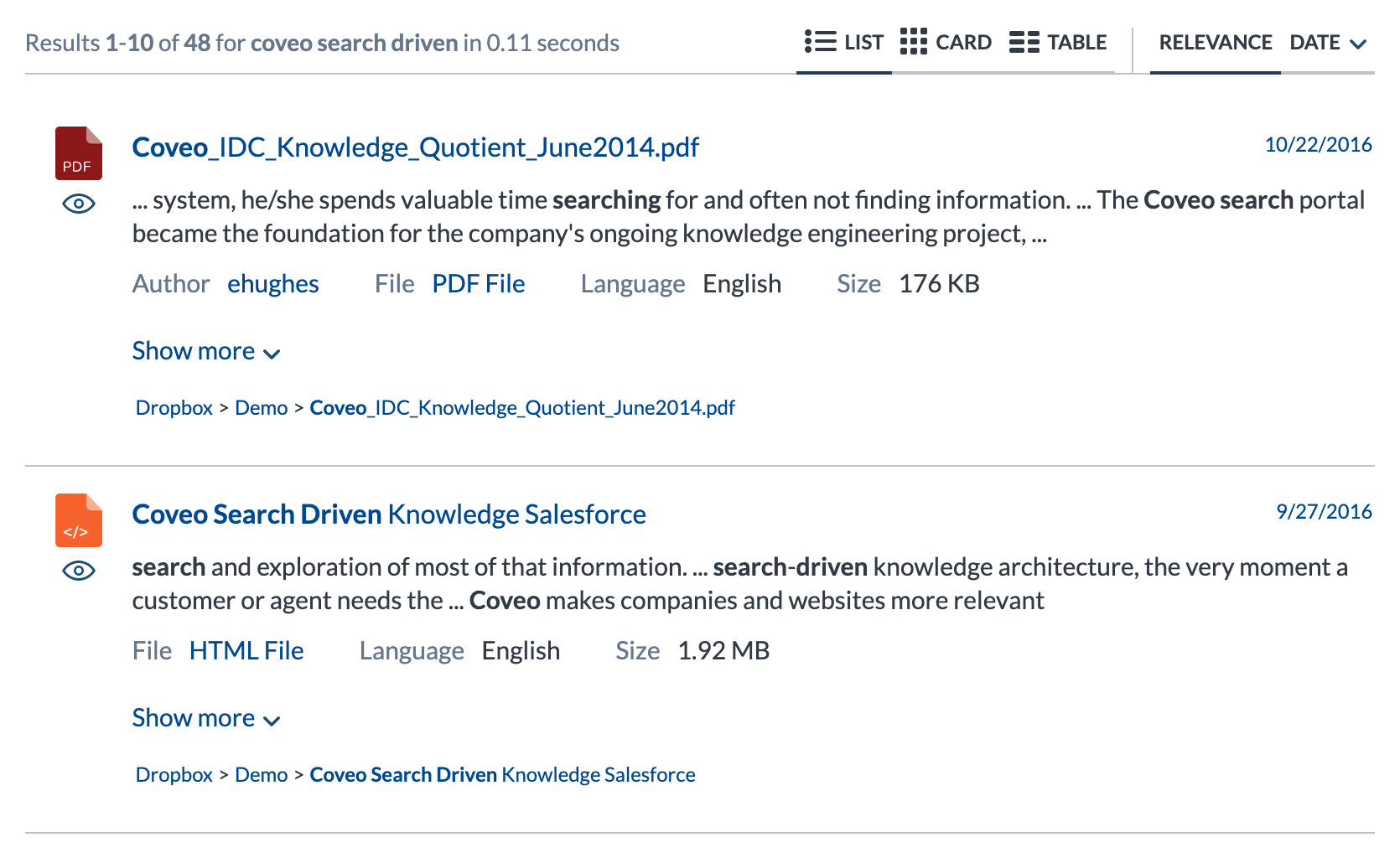
Task: Sort results by RELEVANCE
Action: [1216, 43]
